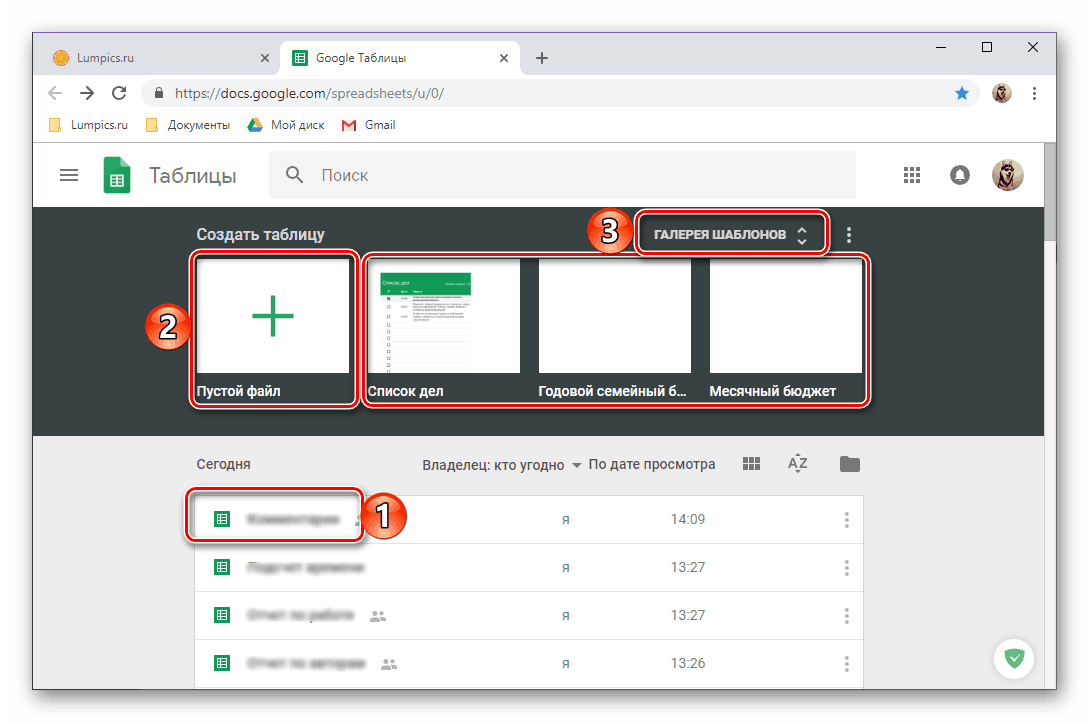Go back in browser history

(55, 93)
